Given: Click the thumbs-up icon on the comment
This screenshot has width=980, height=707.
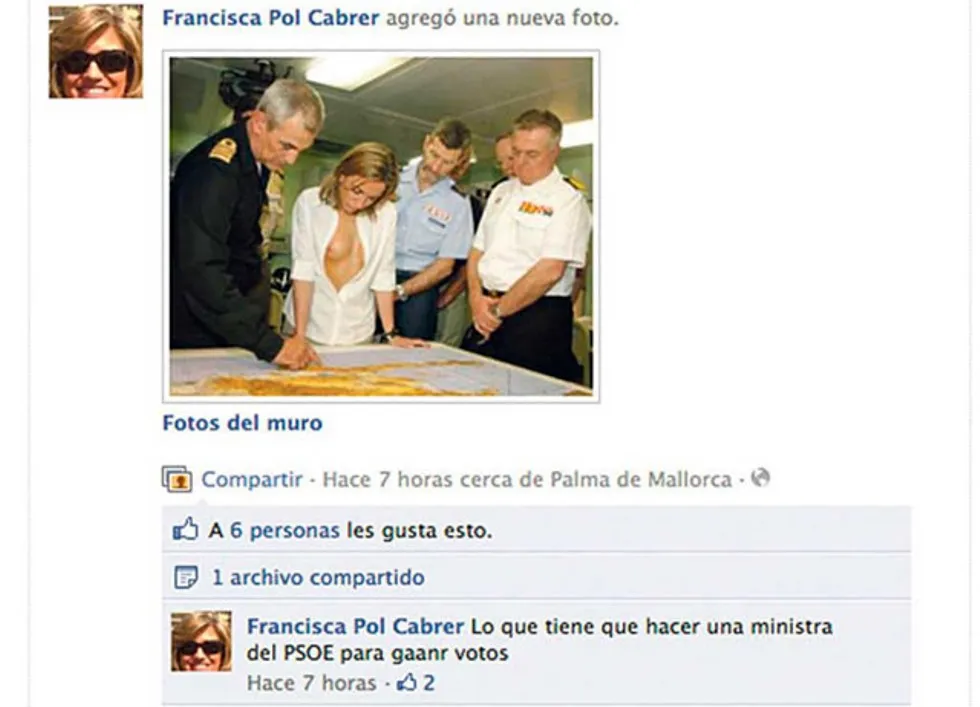Looking at the screenshot, I should (406, 682).
